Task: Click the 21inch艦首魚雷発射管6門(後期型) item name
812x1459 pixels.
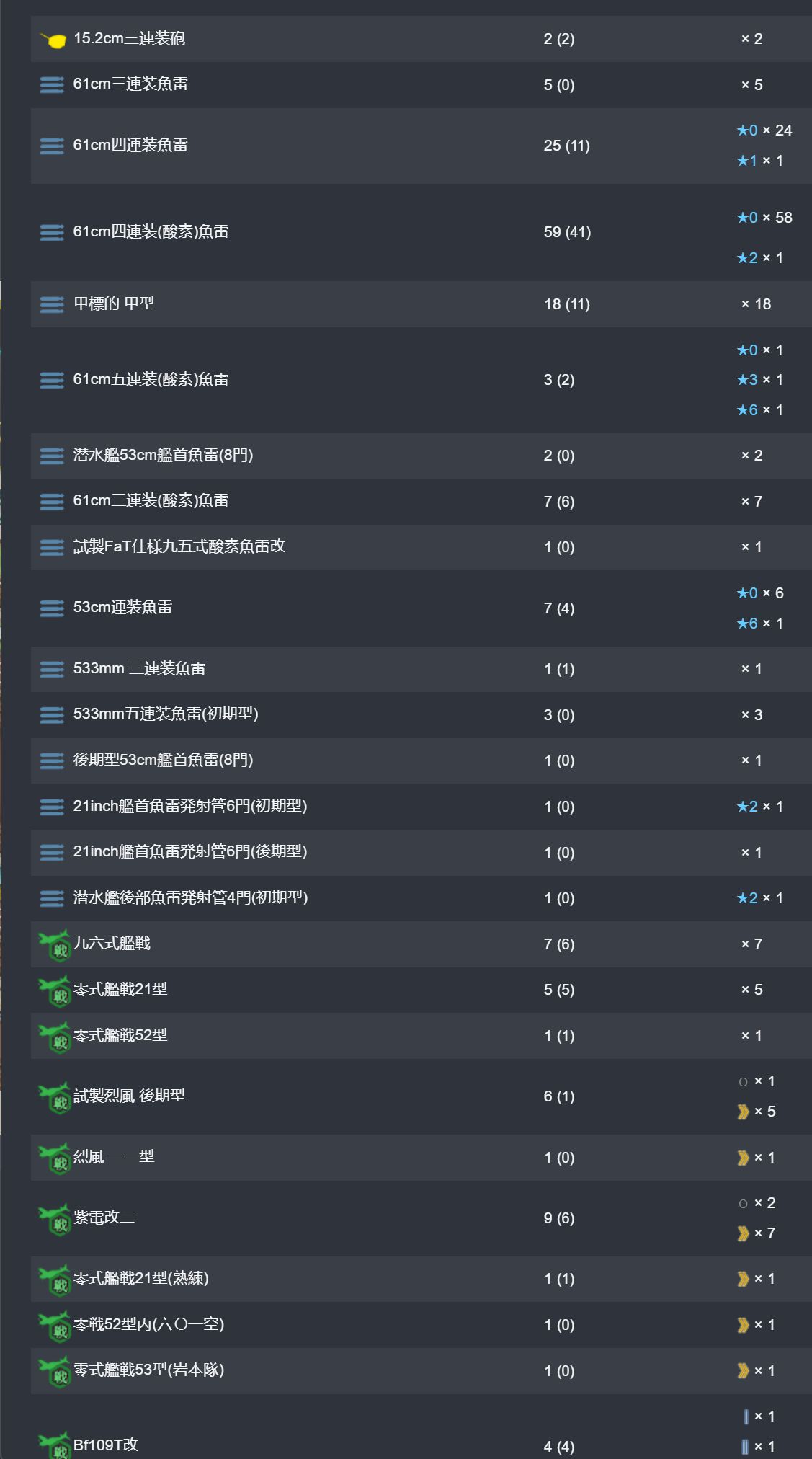Action: [x=190, y=851]
